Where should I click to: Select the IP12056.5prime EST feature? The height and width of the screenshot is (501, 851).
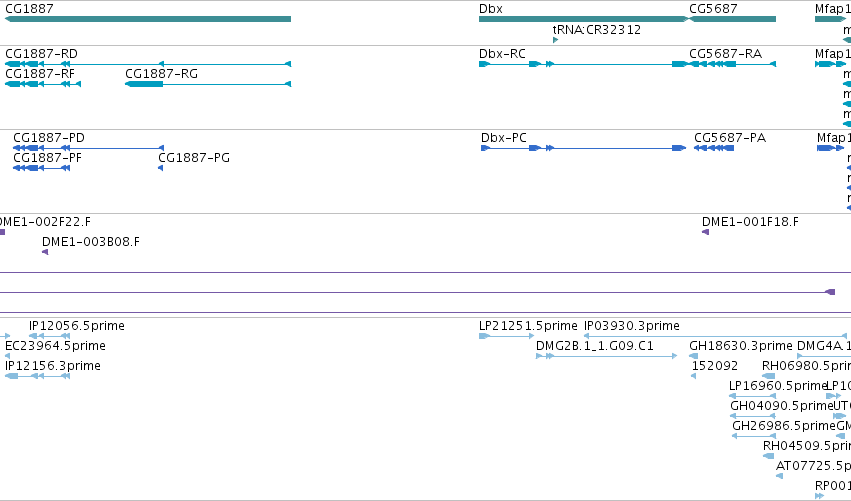tap(49, 336)
